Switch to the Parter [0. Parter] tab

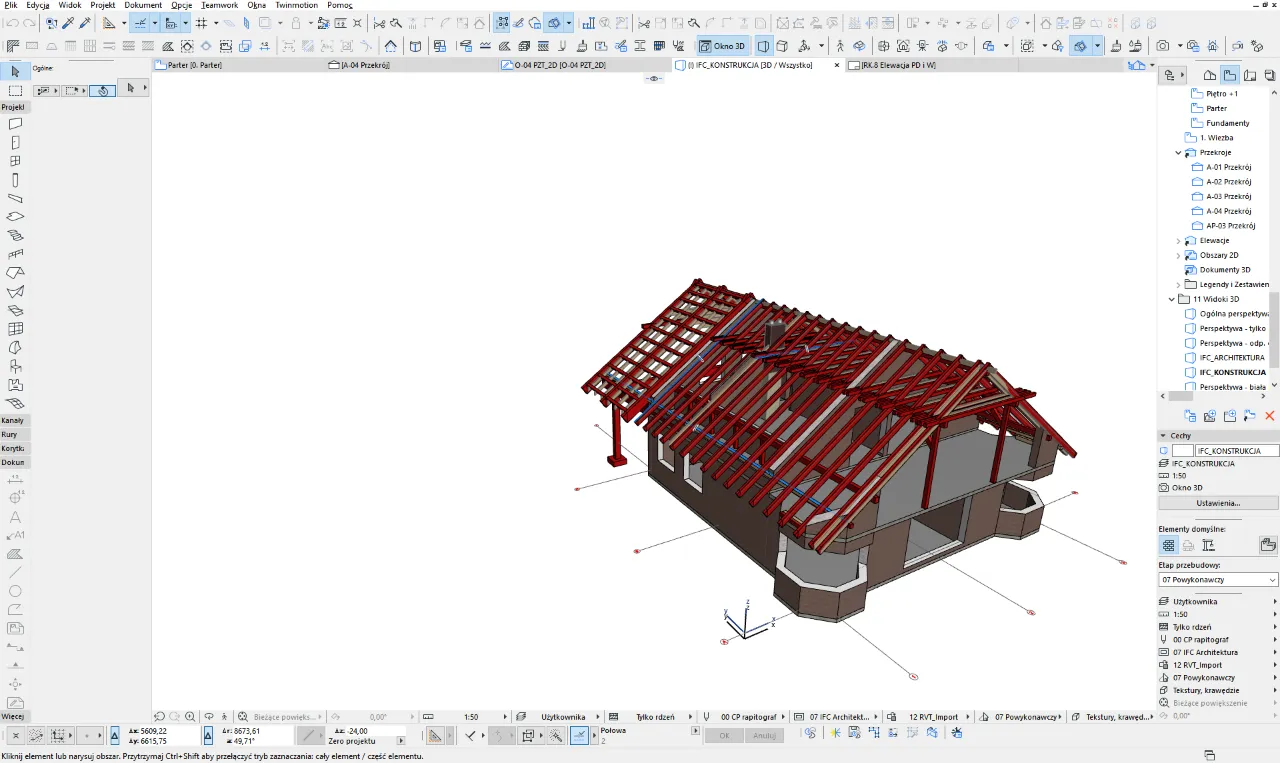pyautogui.click(x=194, y=65)
